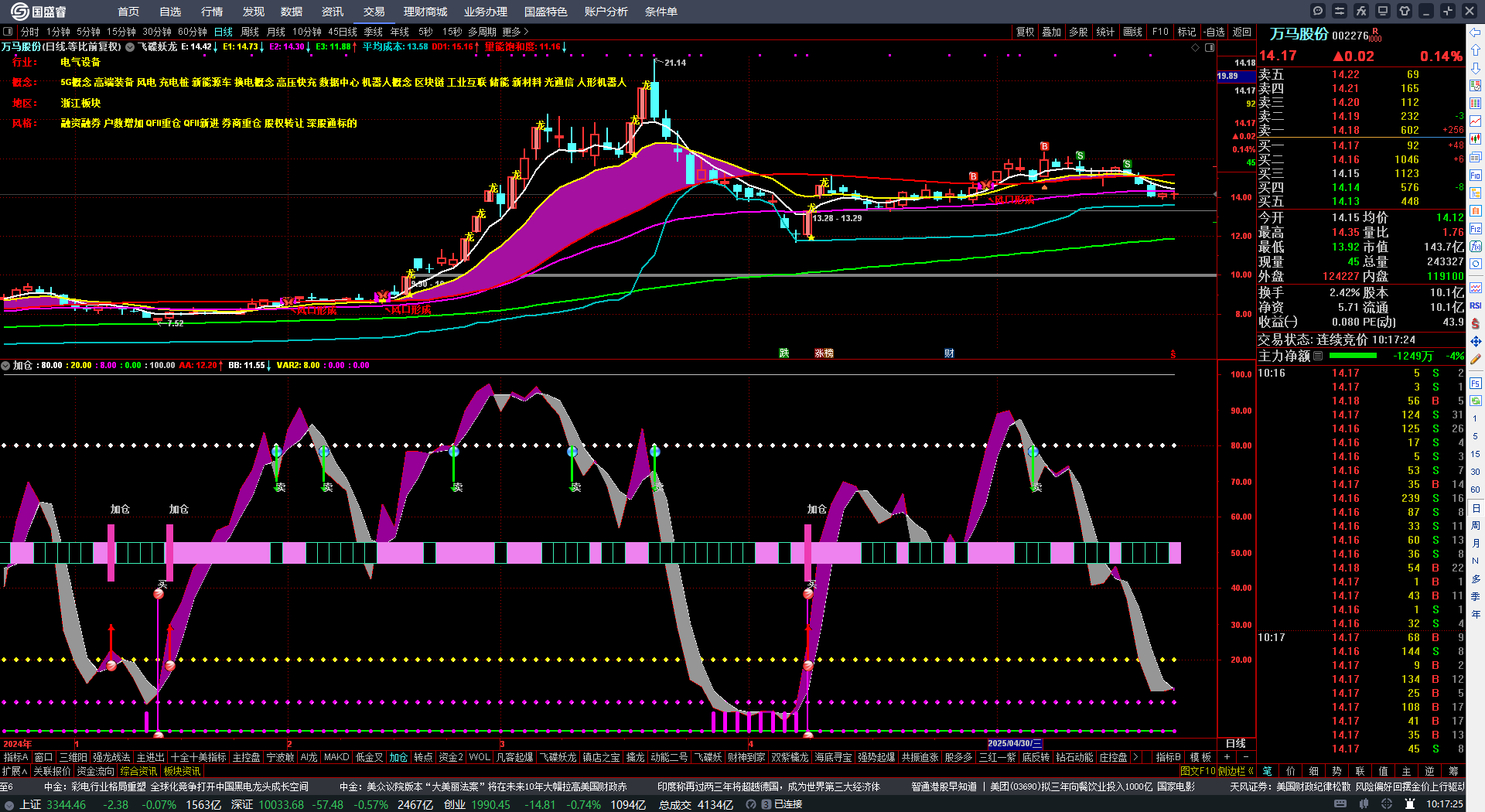Click the f(x) formula icon in right toolbar
The width and height of the screenshot is (1485, 812).
[1476, 247]
